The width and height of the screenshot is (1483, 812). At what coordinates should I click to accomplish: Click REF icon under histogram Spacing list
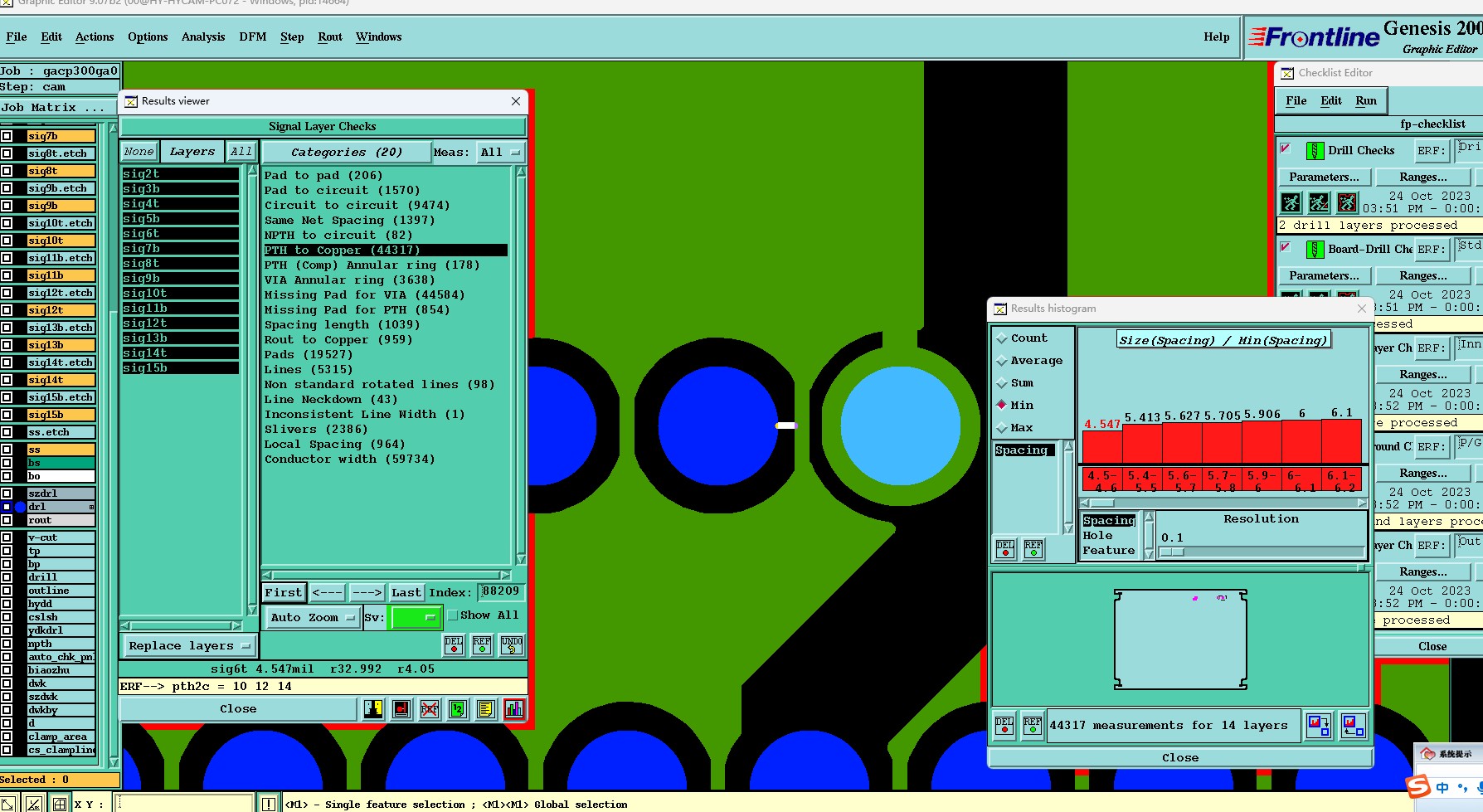pyautogui.click(x=1033, y=549)
